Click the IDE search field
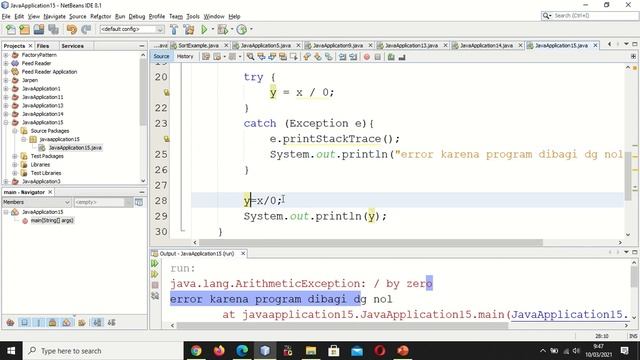 point(590,16)
